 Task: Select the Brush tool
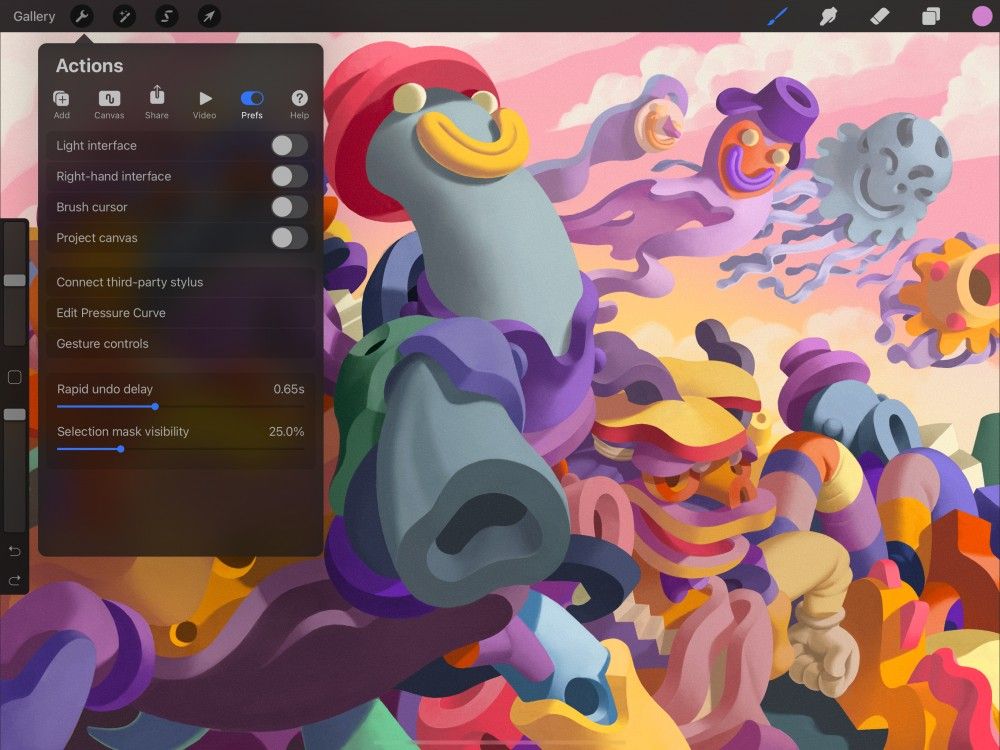tap(777, 16)
